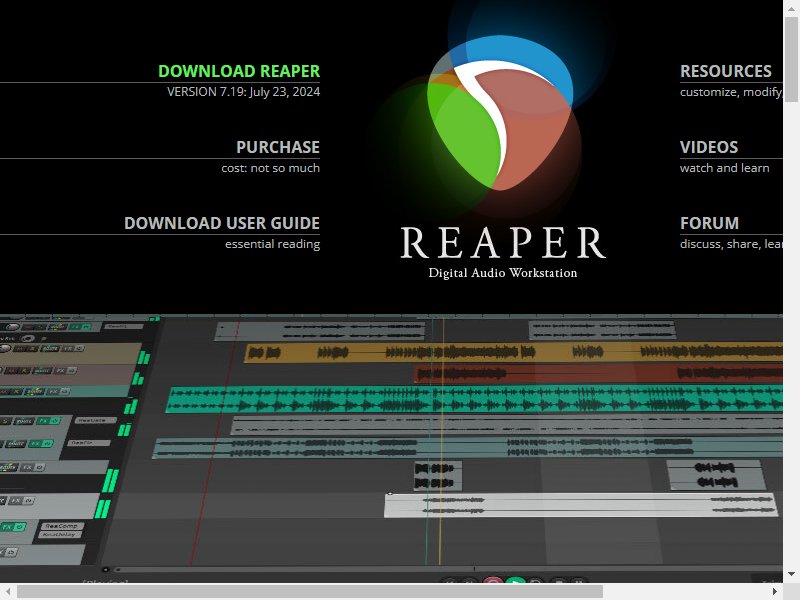Click the REAPER wordmark title
This screenshot has width=800, height=600.
(x=503, y=242)
